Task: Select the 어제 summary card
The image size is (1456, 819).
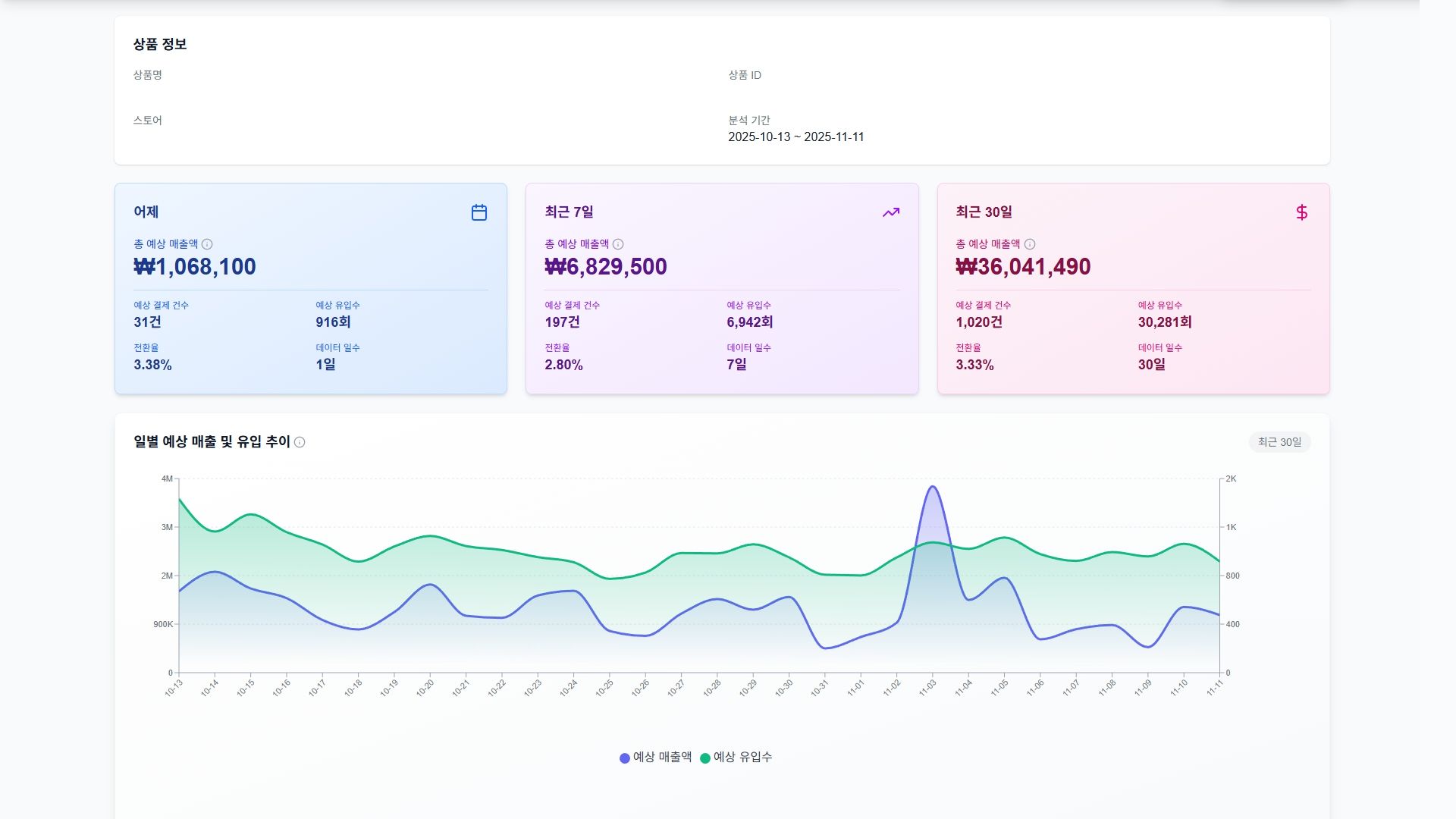Action: [309, 288]
